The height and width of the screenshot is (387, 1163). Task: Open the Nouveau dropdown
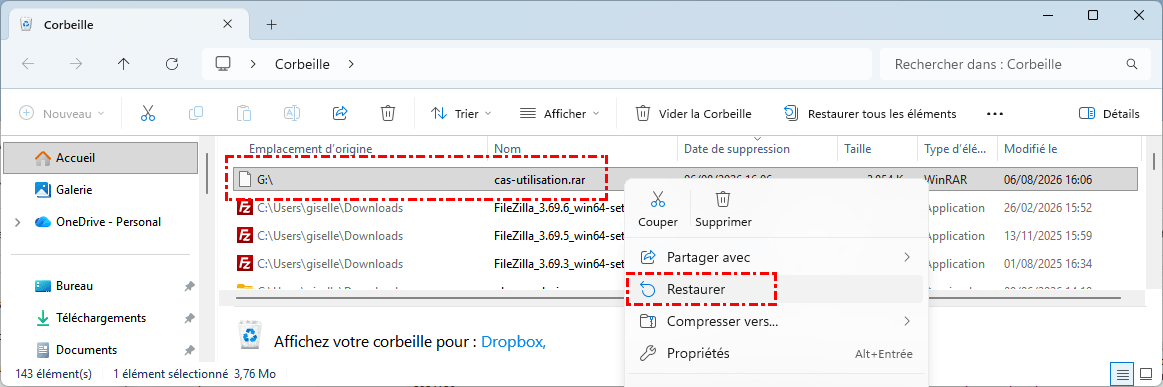tap(62, 113)
